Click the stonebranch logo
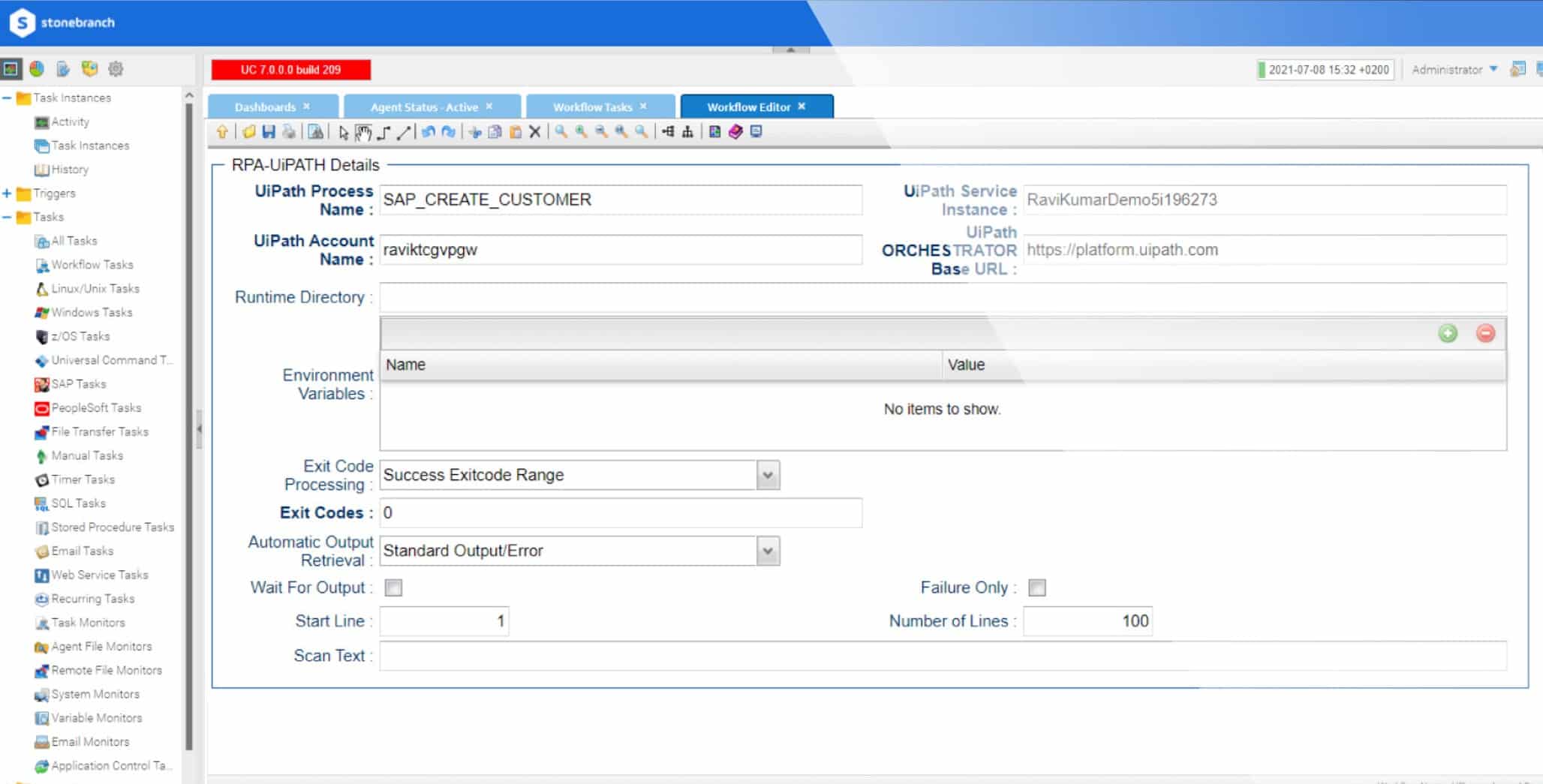This screenshot has width=1543, height=784. tap(62, 23)
